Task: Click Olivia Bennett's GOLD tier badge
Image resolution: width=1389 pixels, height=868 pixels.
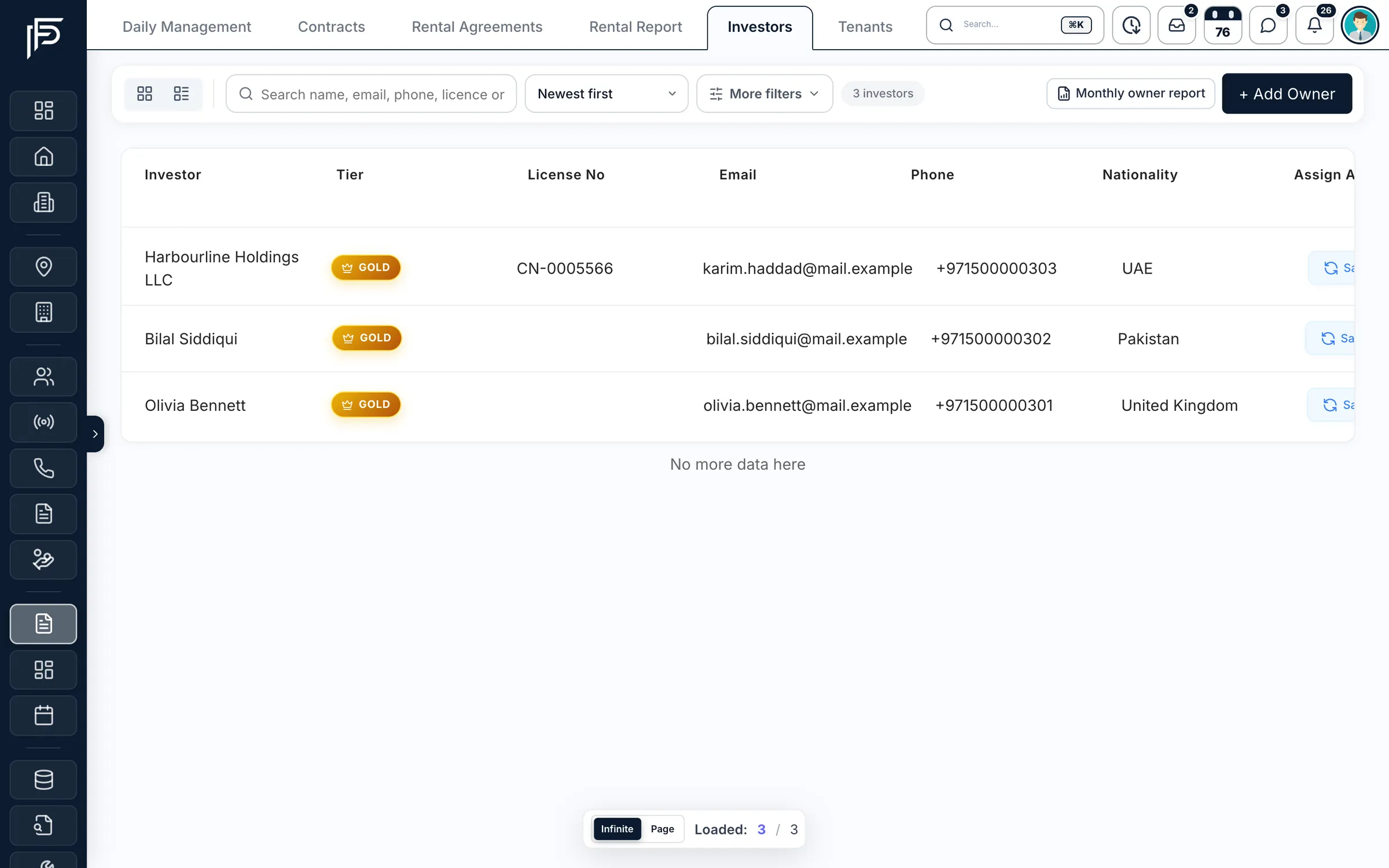Action: [366, 404]
